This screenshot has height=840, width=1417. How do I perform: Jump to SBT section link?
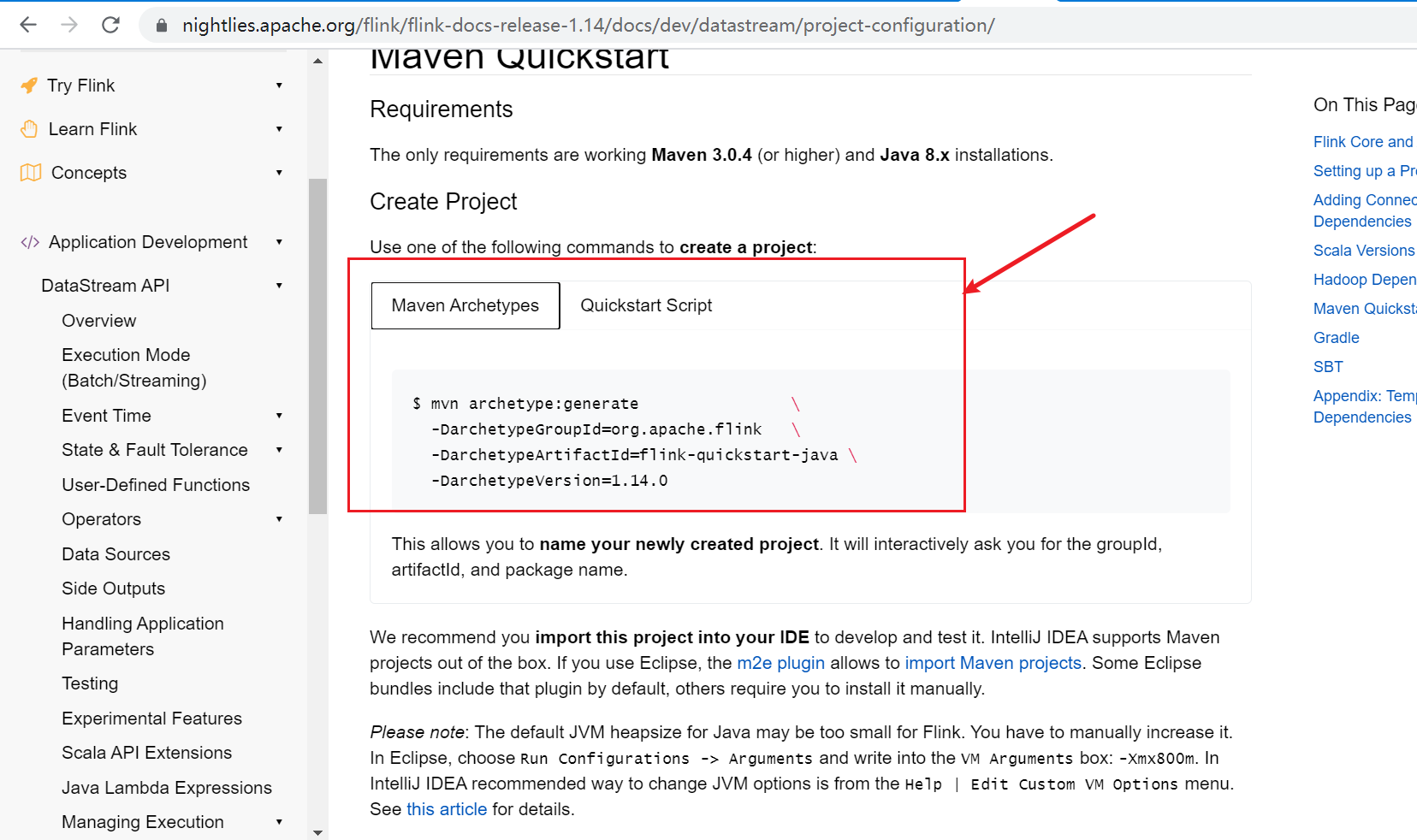[x=1328, y=367]
